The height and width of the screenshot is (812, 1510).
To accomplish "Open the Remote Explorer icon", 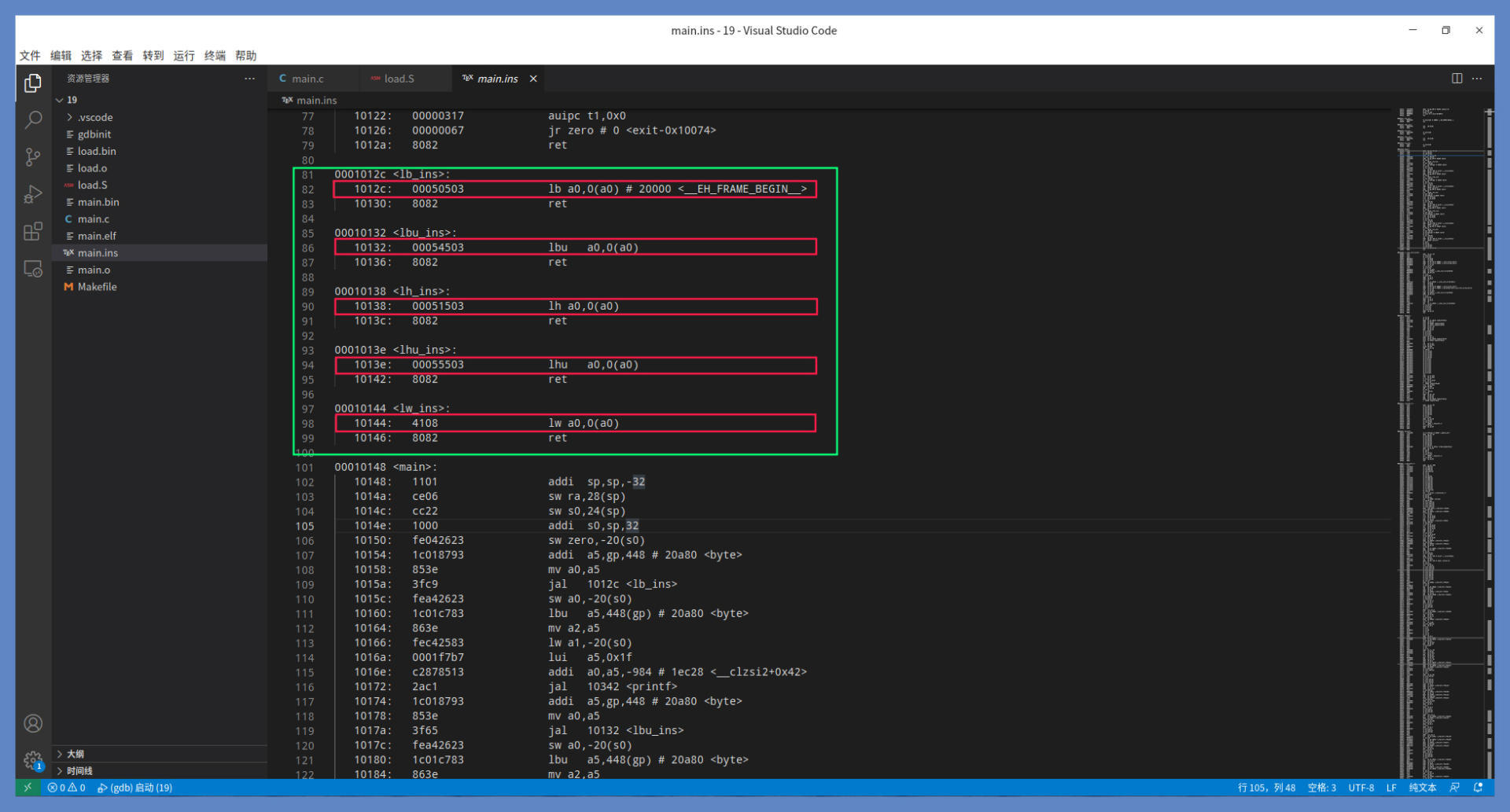I will coord(33,269).
